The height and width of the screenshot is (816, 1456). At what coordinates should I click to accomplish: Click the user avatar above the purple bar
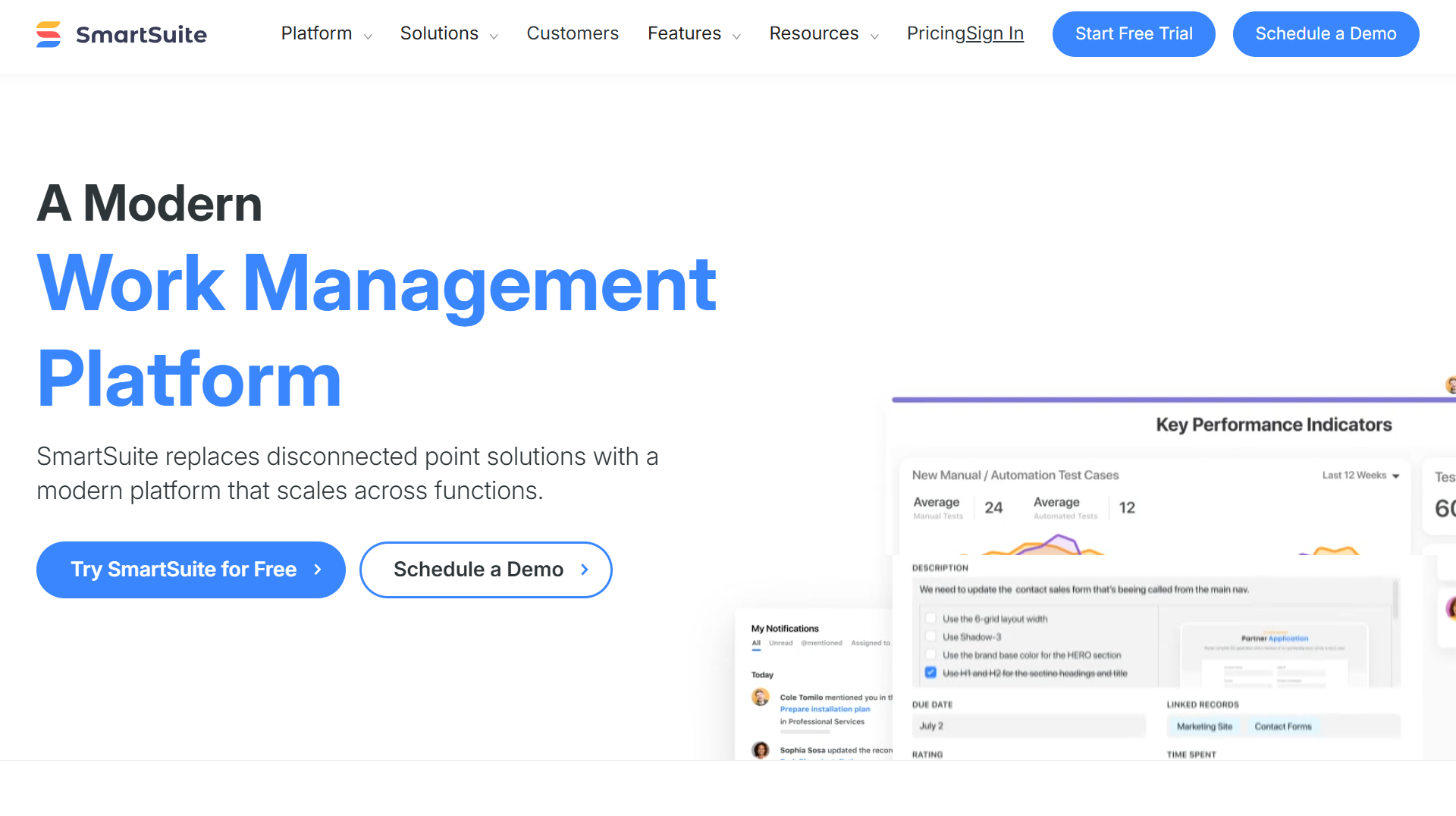pos(1451,384)
